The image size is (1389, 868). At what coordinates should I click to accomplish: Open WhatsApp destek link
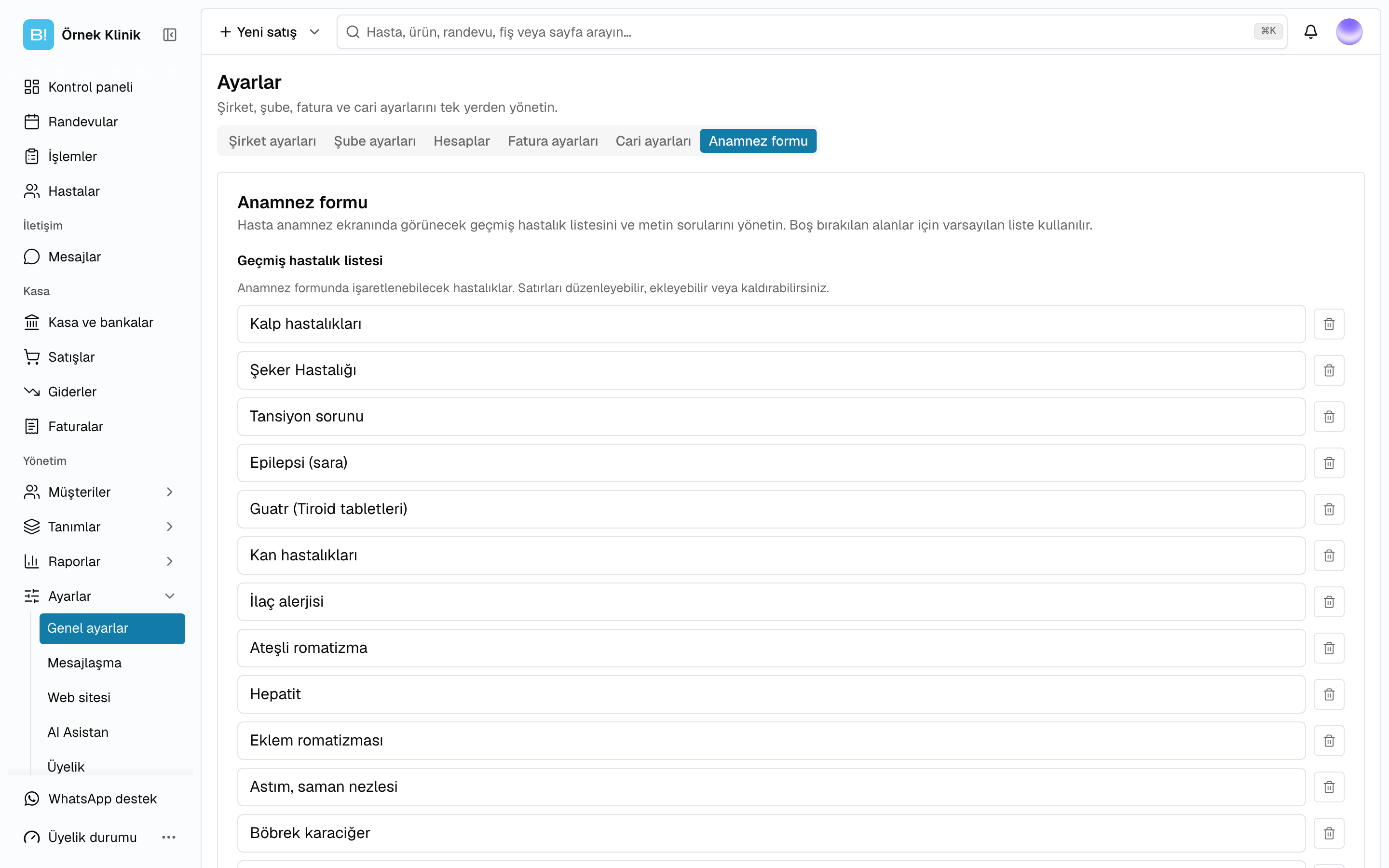coord(100,799)
